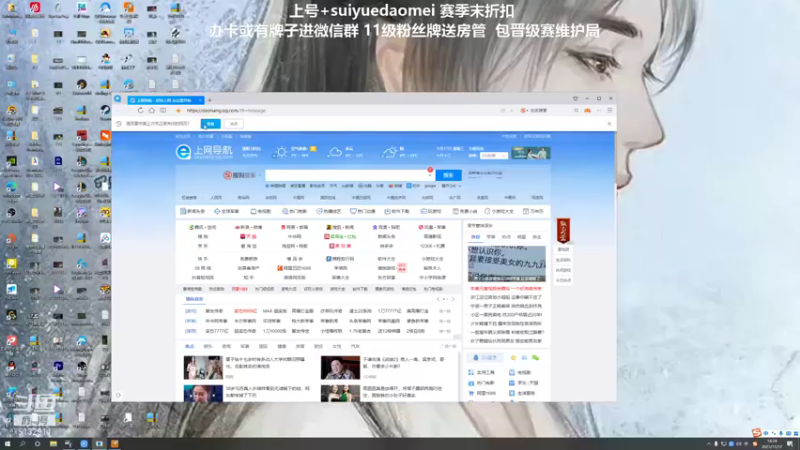The height and width of the screenshot is (450, 800).
Task: Open the 携程旅行网 site link
Action: tap(340, 259)
